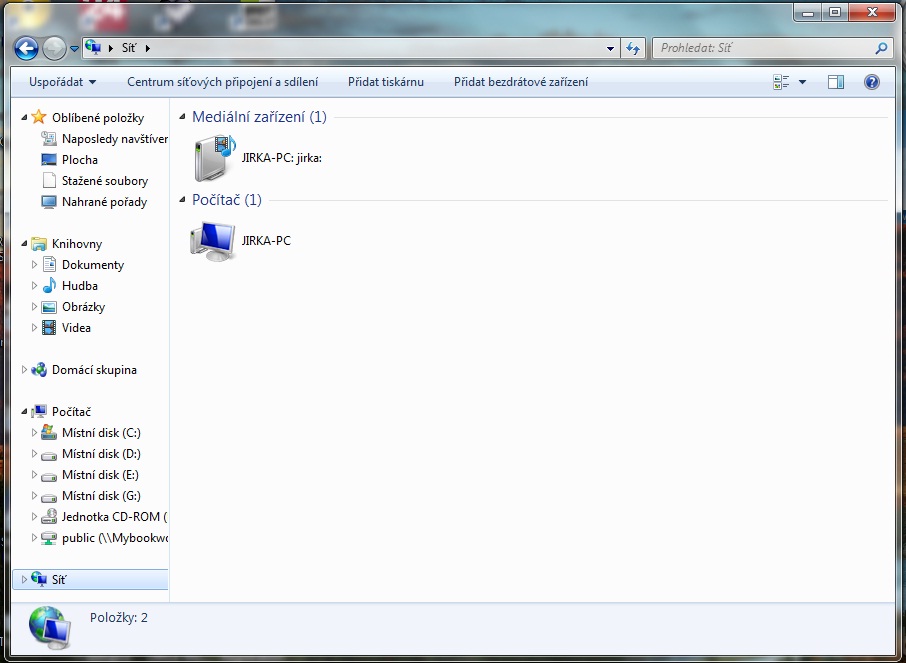Click the Prohledat: Síť search field
Image resolution: width=906 pixels, height=663 pixels.
[x=765, y=48]
